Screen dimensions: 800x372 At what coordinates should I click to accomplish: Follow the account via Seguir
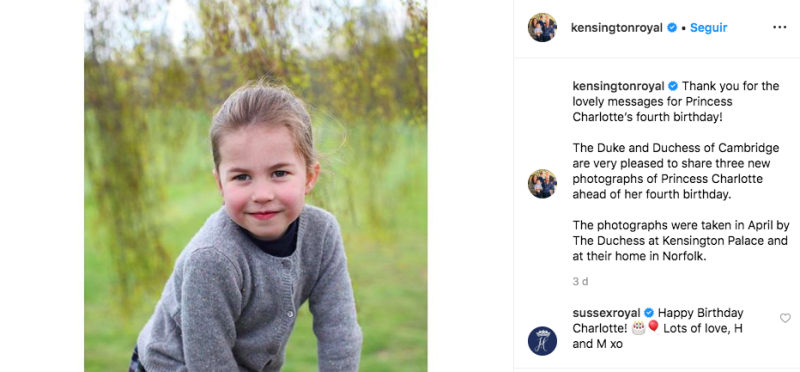point(708,28)
